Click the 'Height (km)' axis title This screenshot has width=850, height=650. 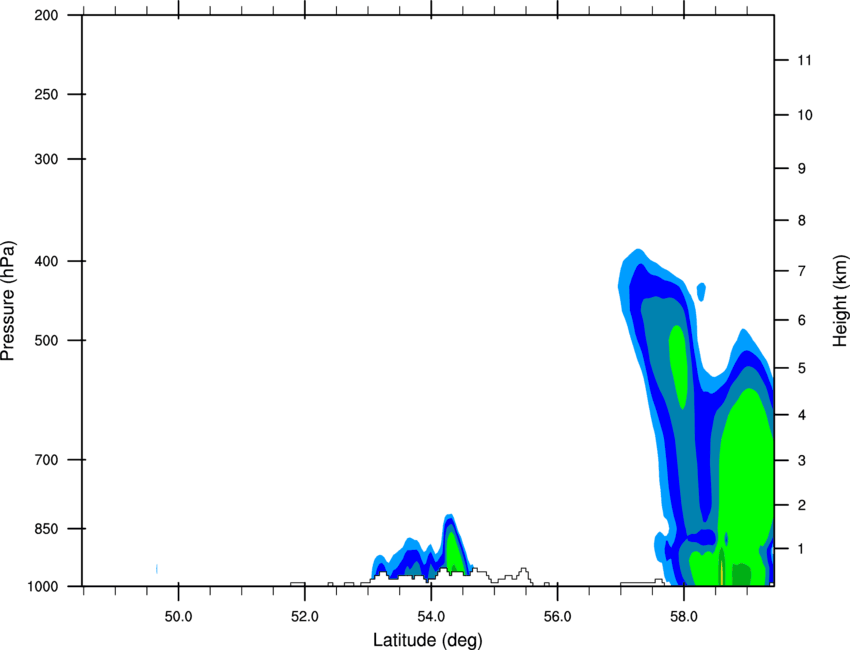point(840,300)
